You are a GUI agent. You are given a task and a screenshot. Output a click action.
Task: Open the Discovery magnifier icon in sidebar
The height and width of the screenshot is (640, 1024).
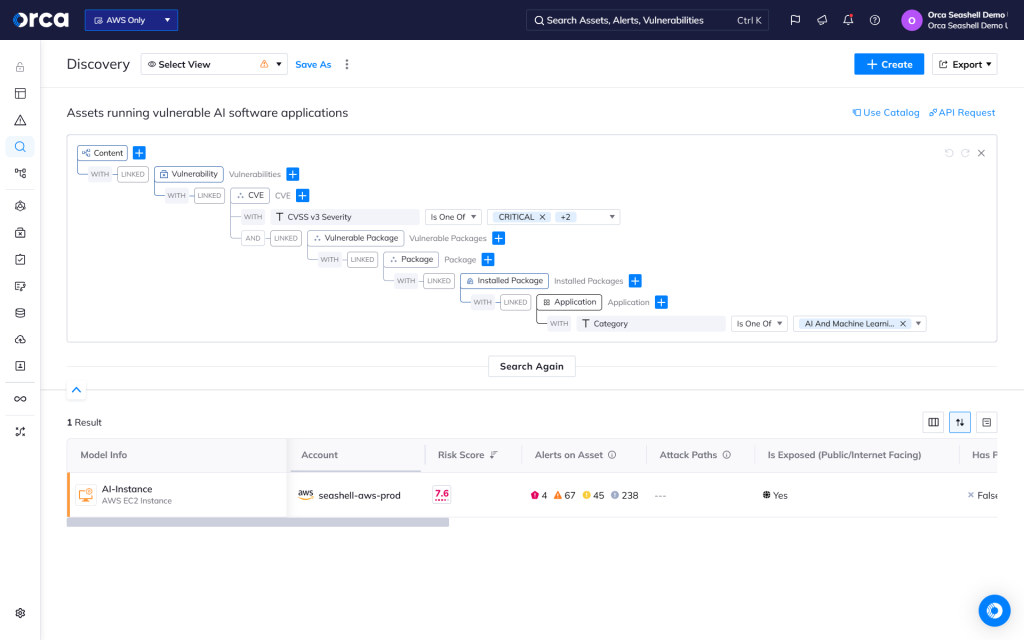click(x=20, y=146)
